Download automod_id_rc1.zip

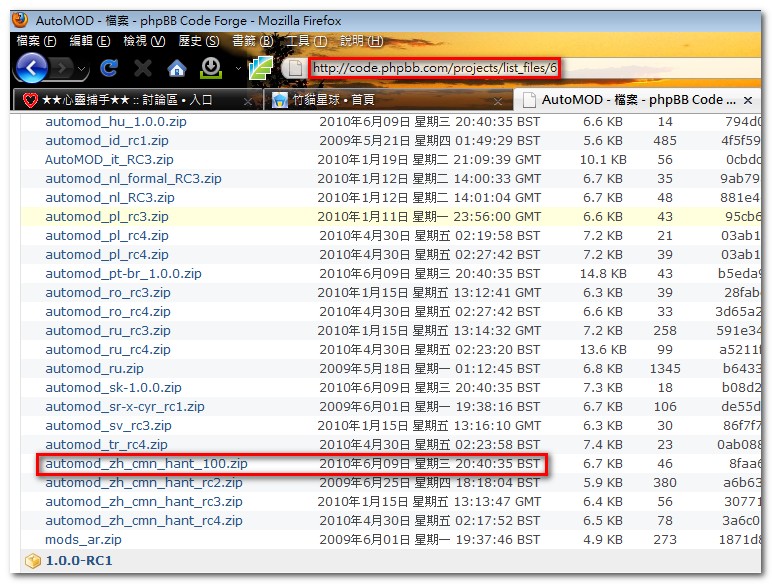point(107,141)
